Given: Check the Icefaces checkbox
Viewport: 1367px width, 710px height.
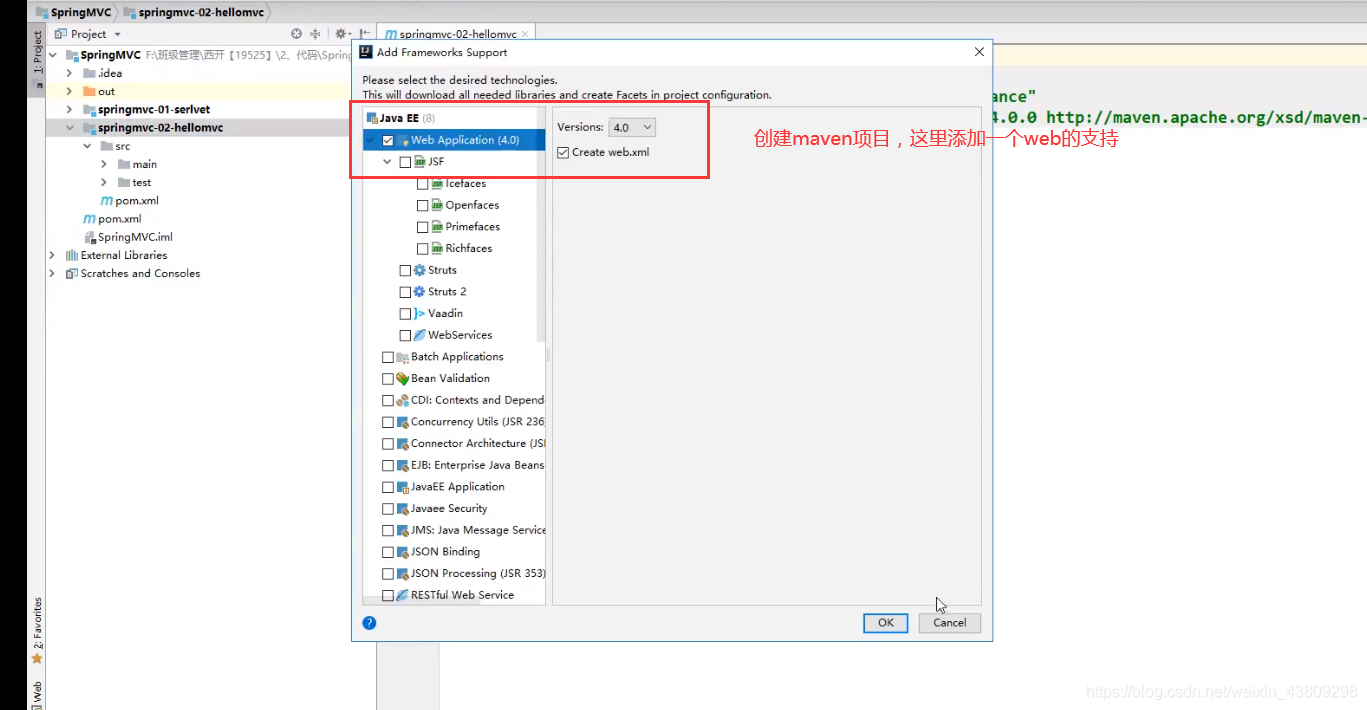Looking at the screenshot, I should [x=423, y=184].
